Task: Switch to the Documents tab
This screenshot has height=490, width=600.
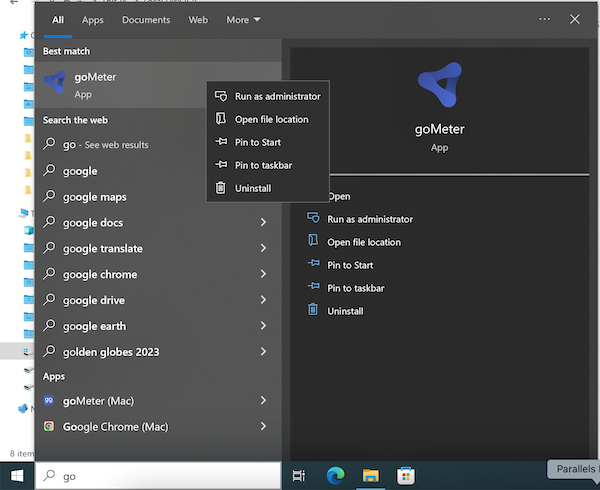Action: (x=146, y=20)
